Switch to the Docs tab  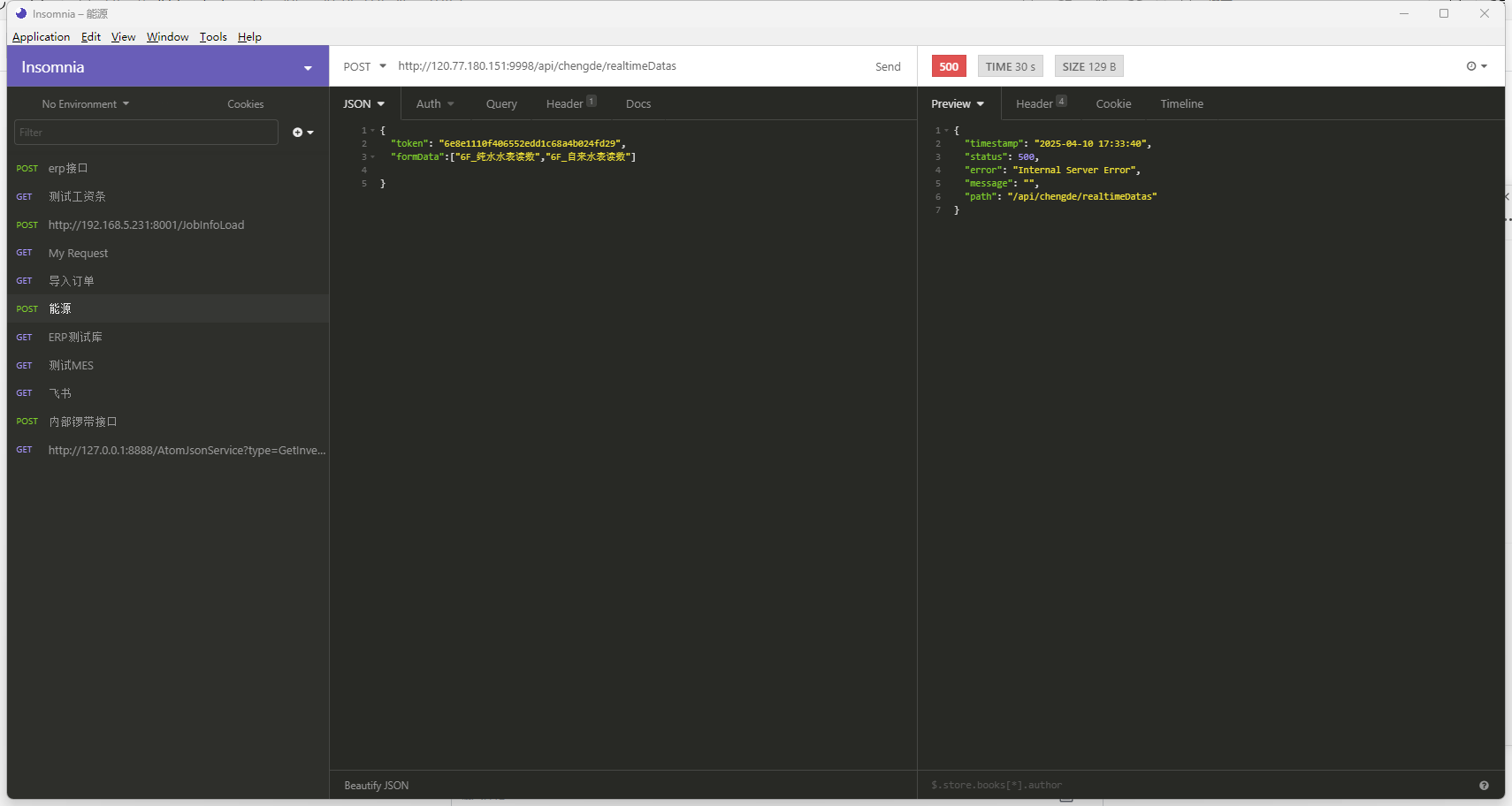(638, 104)
